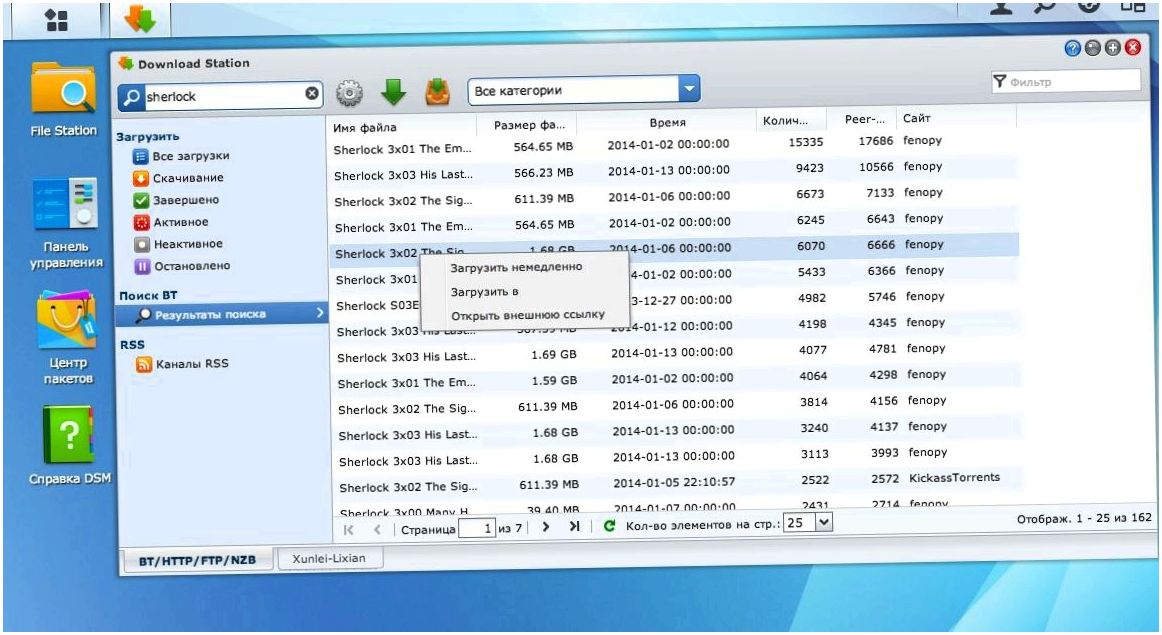Viewport: 1162px width, 635px height.
Task: Open the DSM main menu grid icon
Action: pyautogui.click(x=57, y=20)
